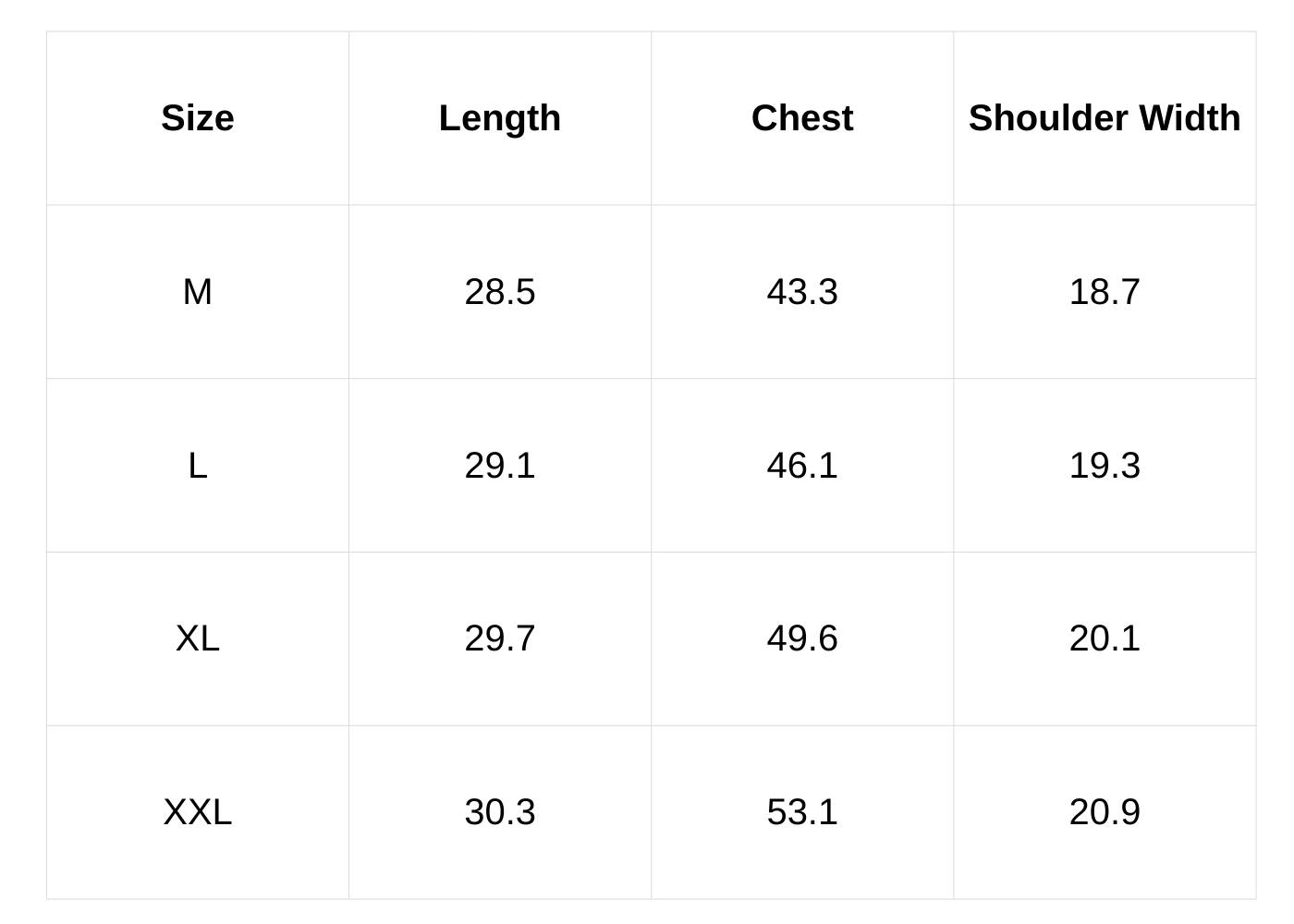Viewport: 1294px width, 924px height.
Task: Choose shoulder width value 20.9
Action: click(x=1104, y=812)
